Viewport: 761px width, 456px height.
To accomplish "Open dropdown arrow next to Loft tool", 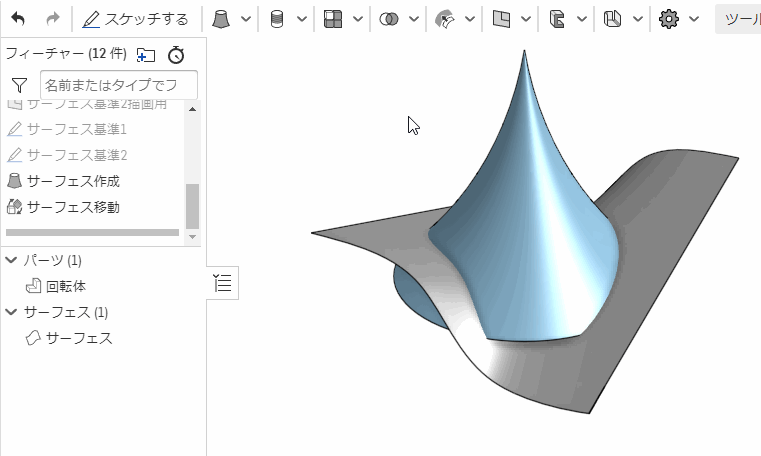I will coord(246,19).
